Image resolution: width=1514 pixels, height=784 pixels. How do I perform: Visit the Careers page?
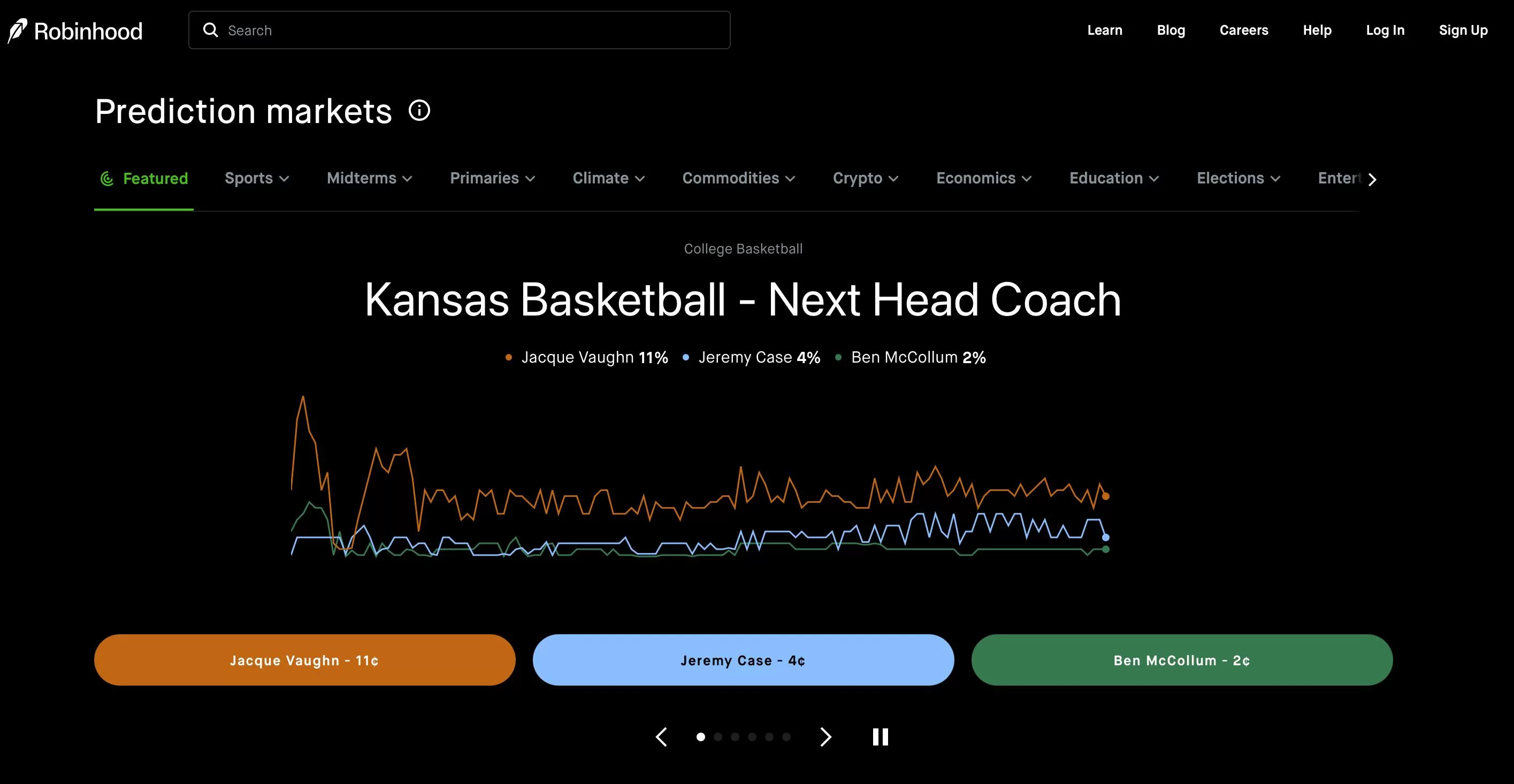click(x=1244, y=30)
